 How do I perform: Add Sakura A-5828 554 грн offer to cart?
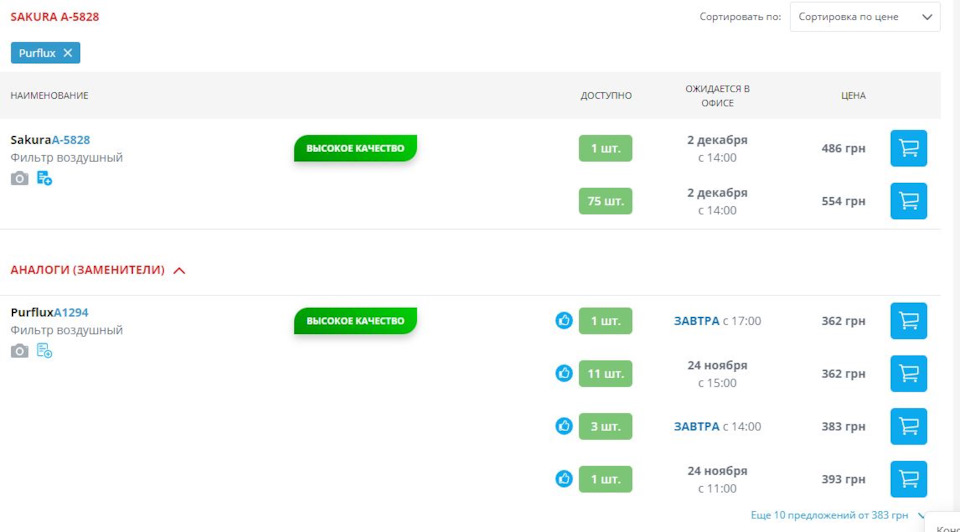909,201
